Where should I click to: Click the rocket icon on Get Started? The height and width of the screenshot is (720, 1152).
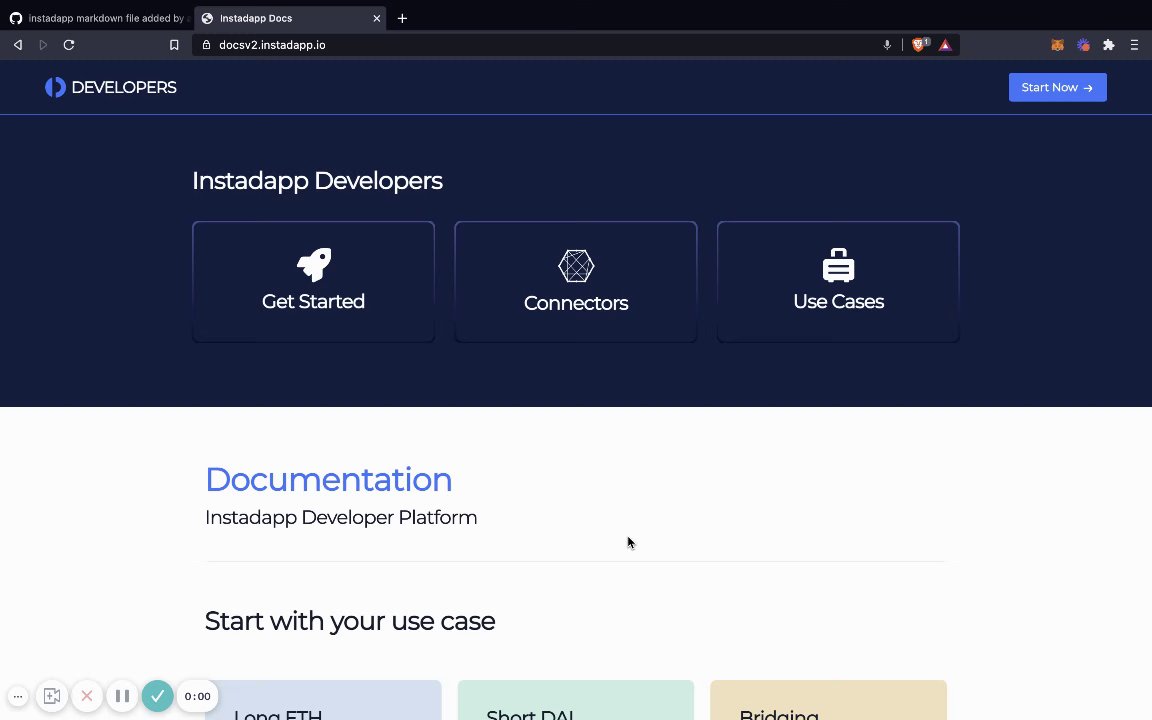tap(314, 264)
